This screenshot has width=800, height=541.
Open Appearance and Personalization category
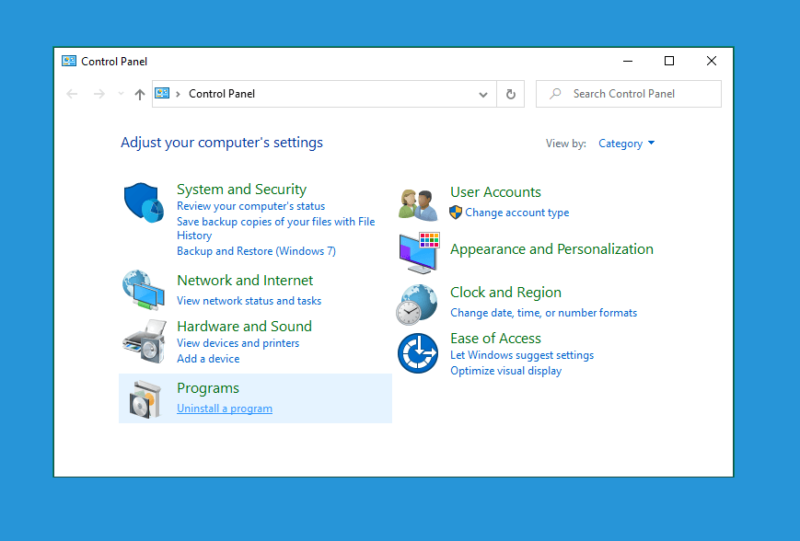[x=552, y=249]
